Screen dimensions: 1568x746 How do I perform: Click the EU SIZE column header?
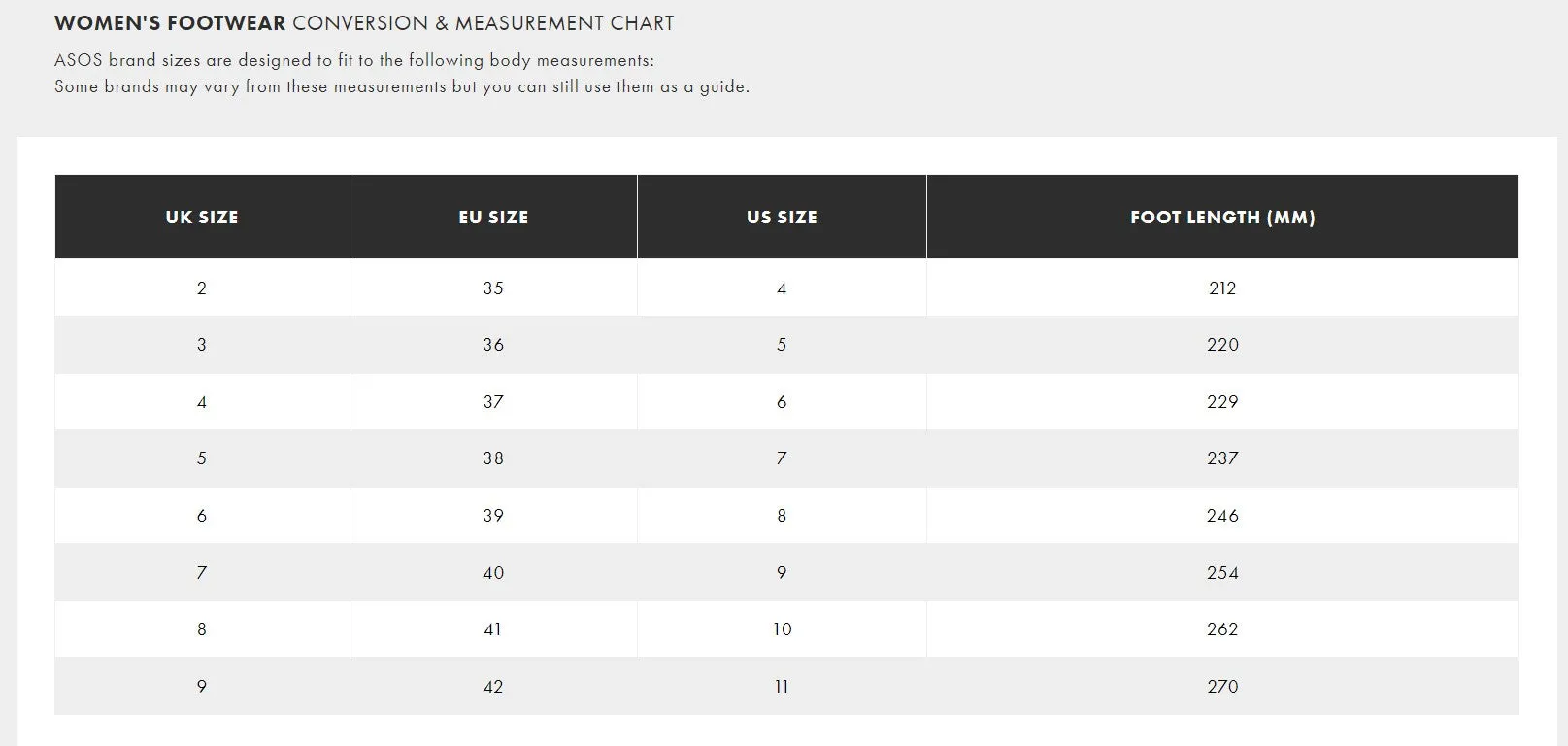493,217
